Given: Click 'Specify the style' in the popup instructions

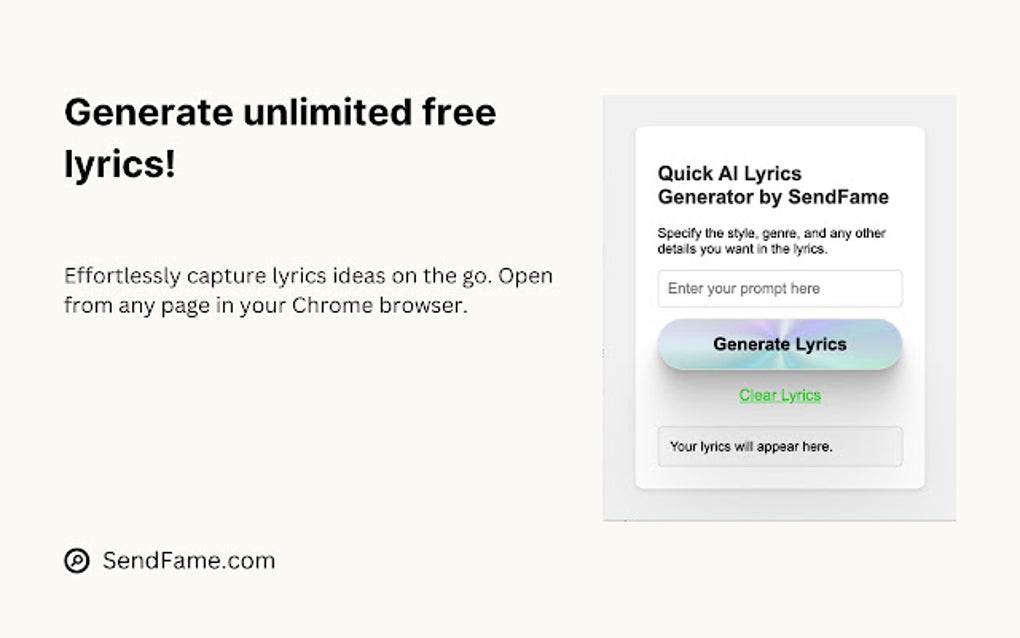Looking at the screenshot, I should tap(707, 234).
